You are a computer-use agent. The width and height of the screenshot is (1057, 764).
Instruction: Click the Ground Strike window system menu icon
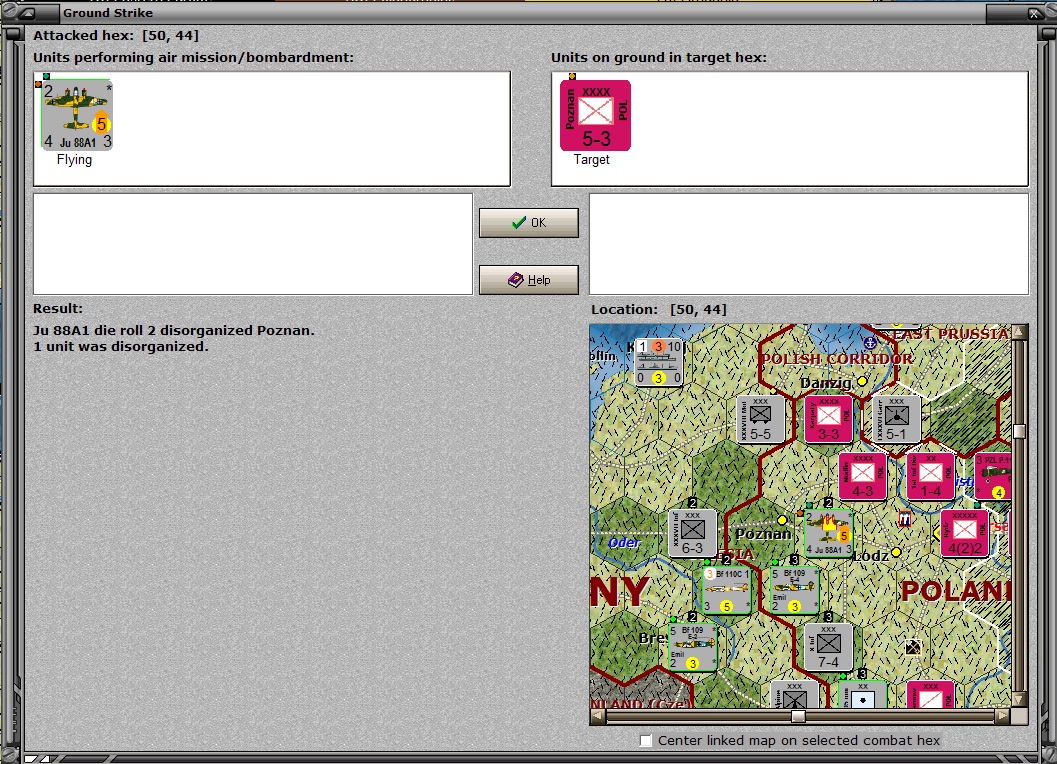(x=28, y=13)
